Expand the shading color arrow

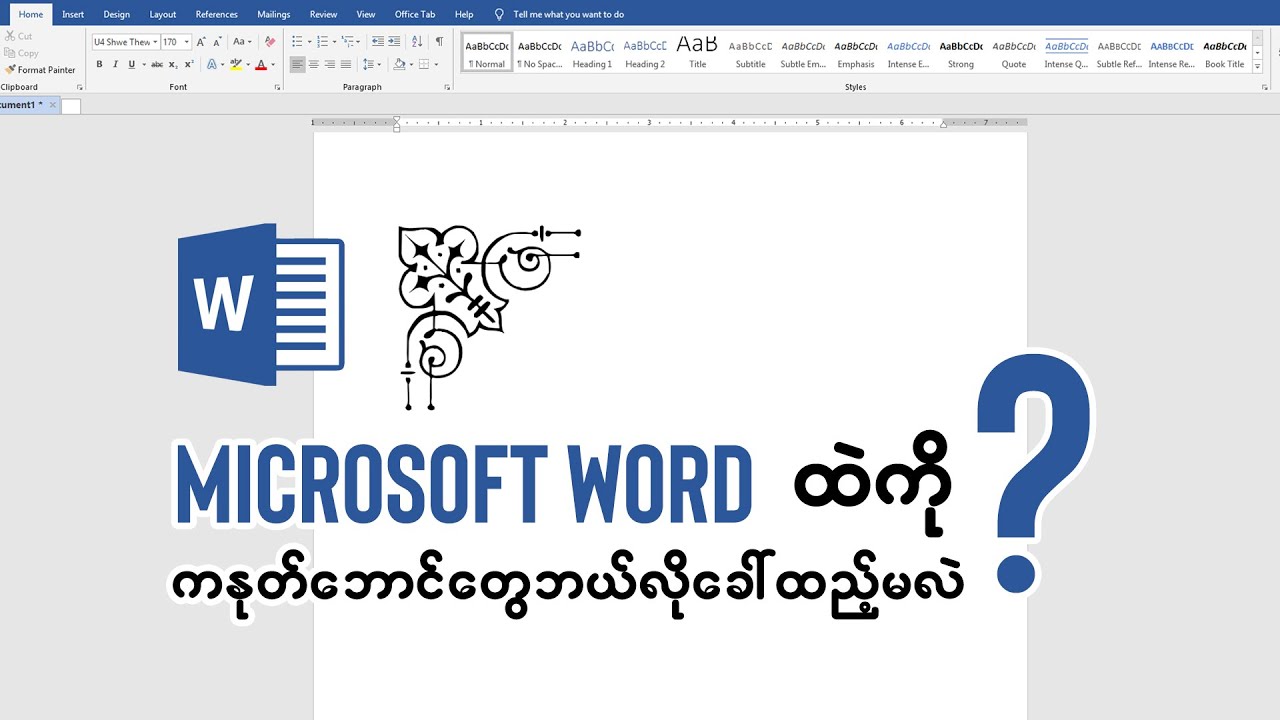tap(410, 64)
